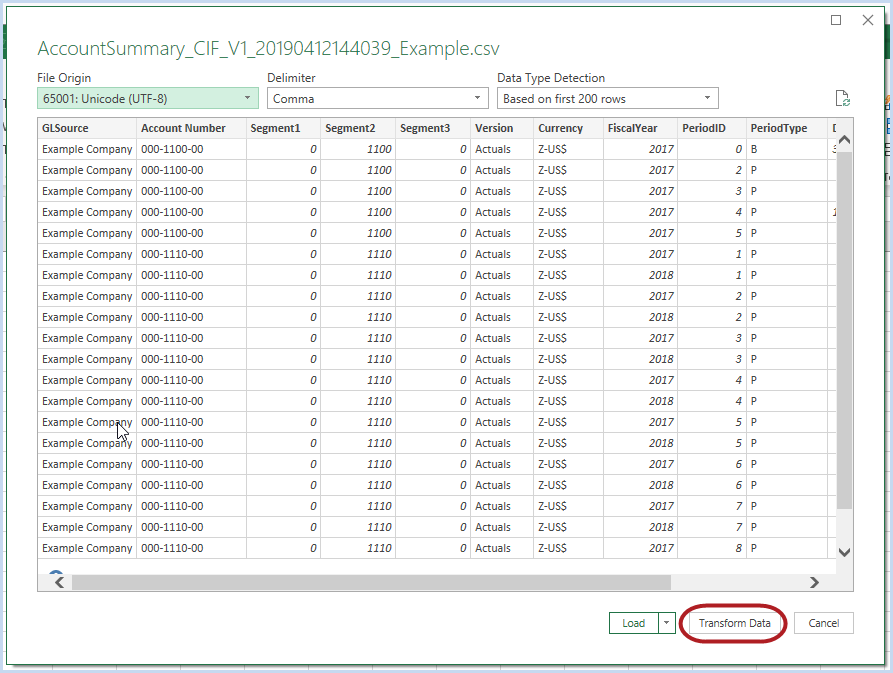Click the vertical scroll down arrow
The width and height of the screenshot is (893, 673).
(x=845, y=552)
